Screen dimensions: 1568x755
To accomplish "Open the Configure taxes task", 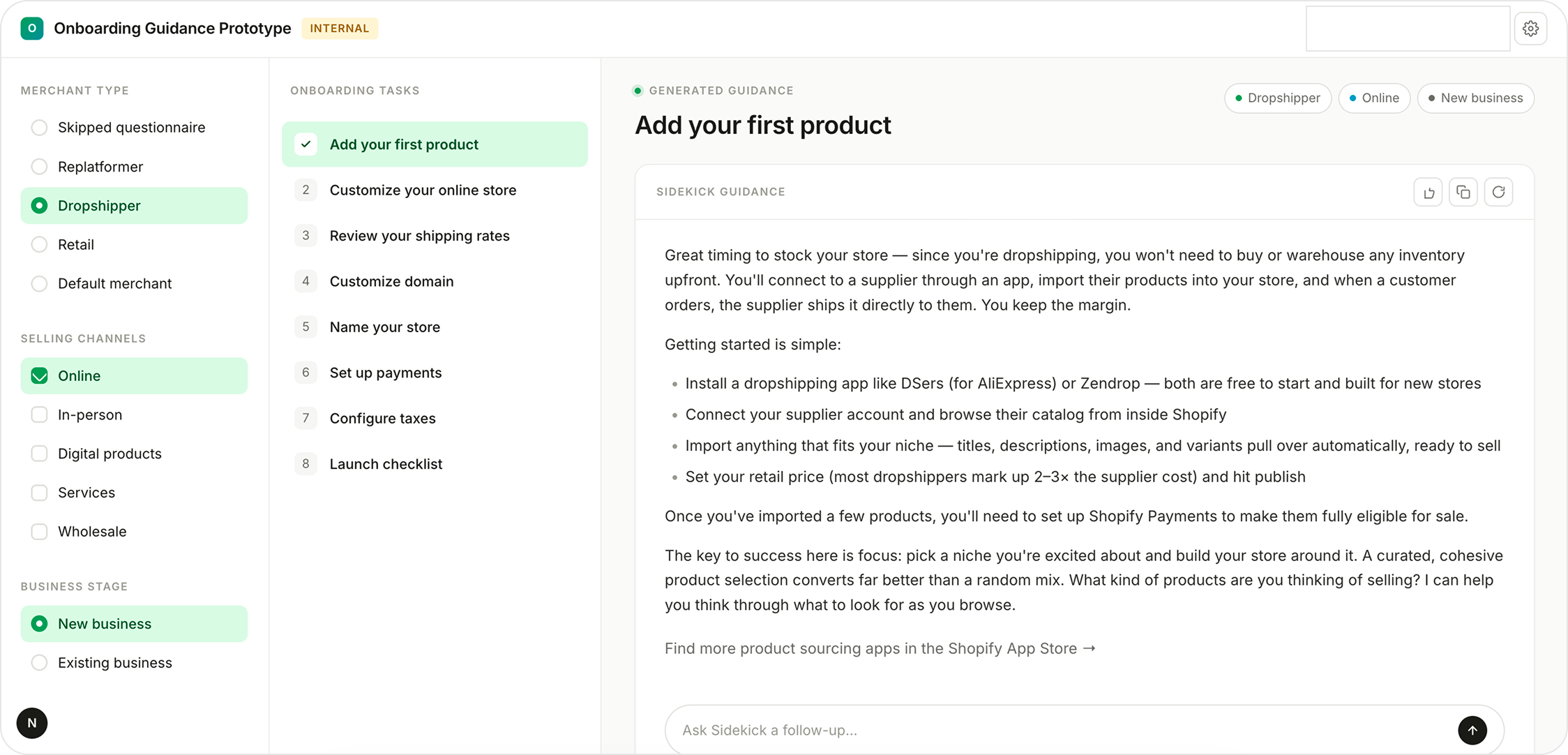I will point(435,419).
